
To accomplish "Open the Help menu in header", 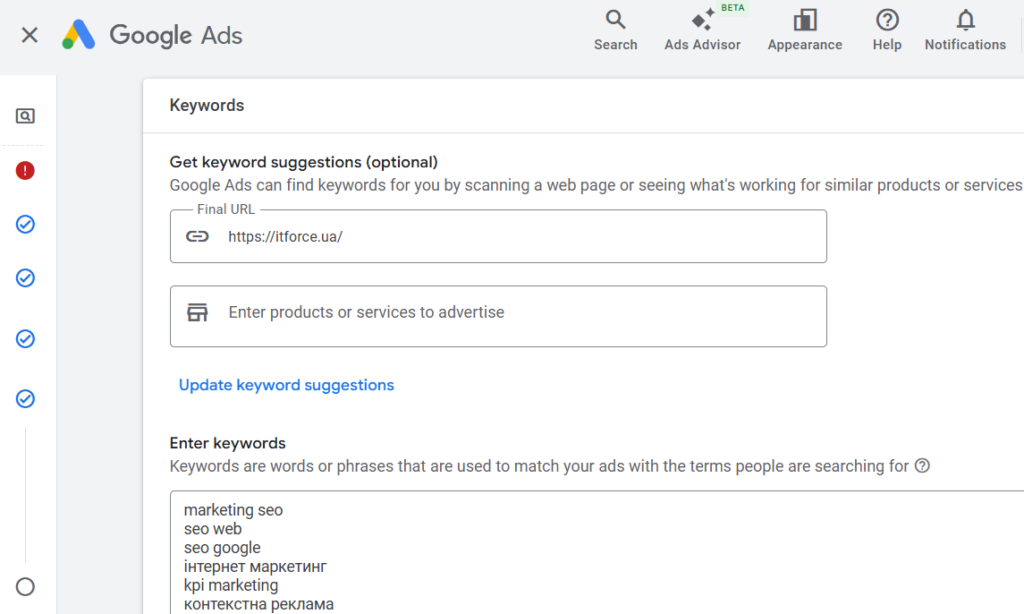I will click(886, 31).
